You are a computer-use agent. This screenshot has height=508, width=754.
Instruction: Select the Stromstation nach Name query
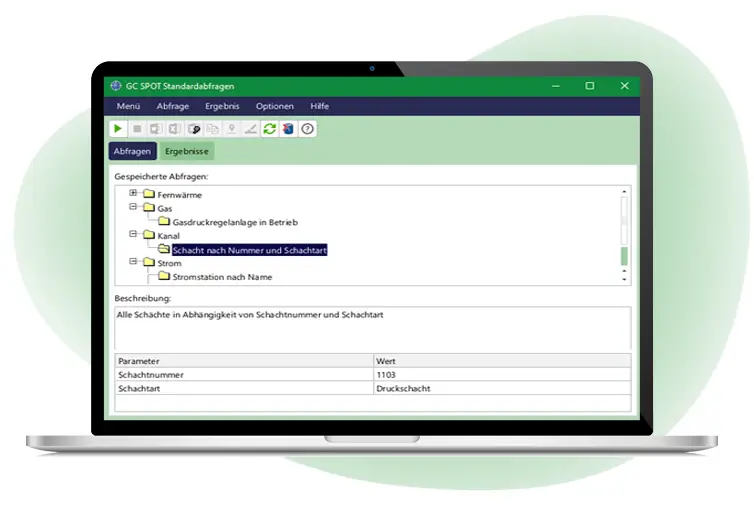click(222, 277)
